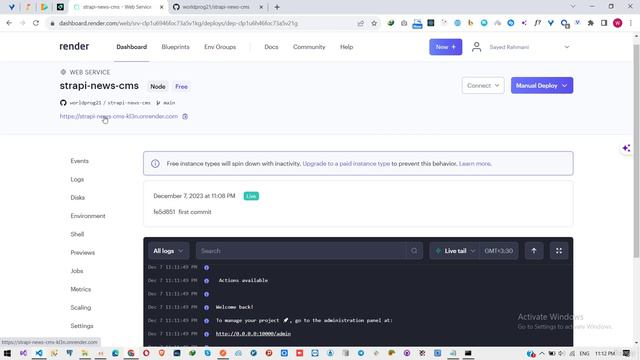Open the Help menu in header
This screenshot has height=360, width=640.
pos(347,47)
